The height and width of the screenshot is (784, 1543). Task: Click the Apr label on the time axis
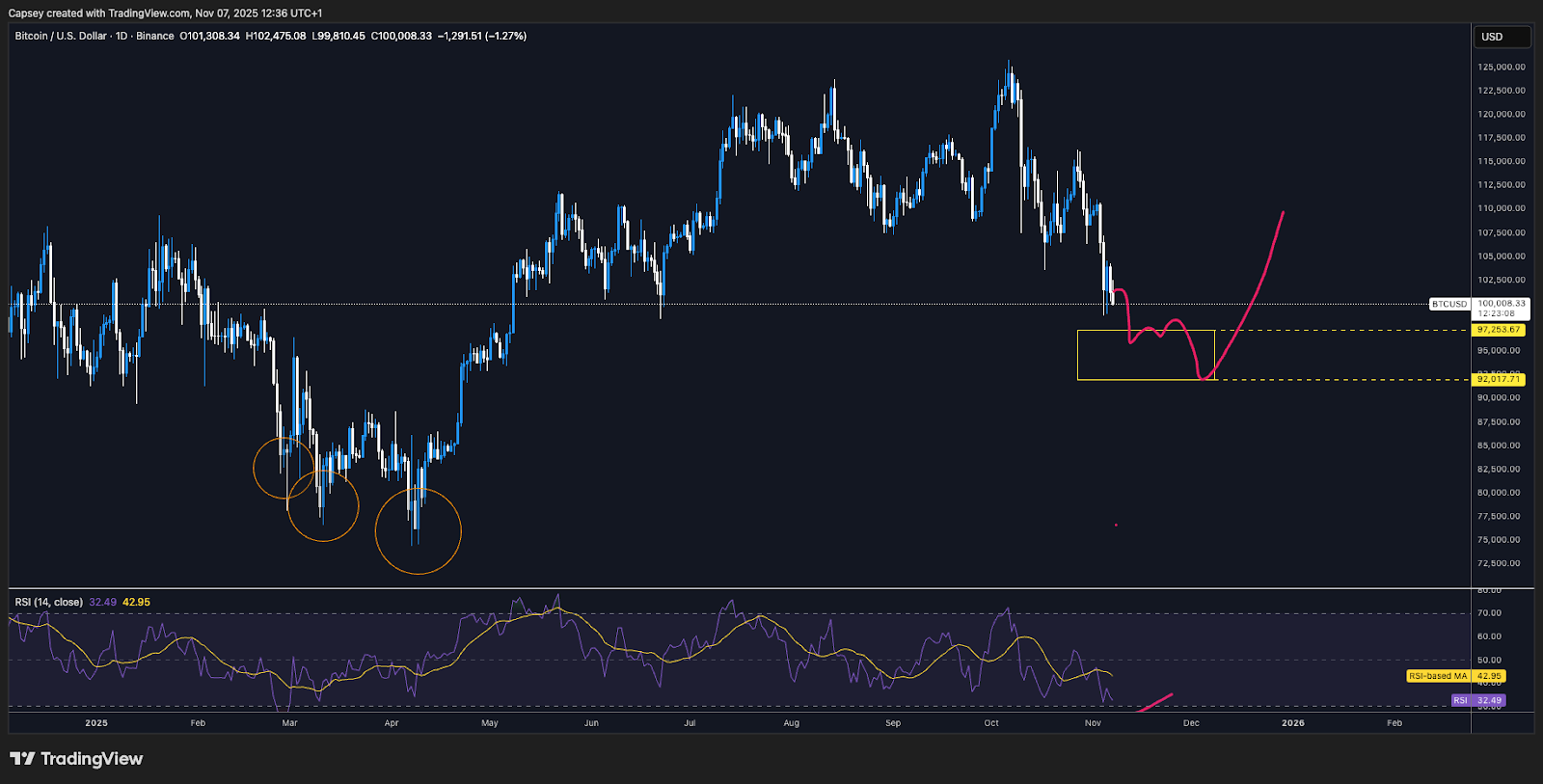coord(392,722)
